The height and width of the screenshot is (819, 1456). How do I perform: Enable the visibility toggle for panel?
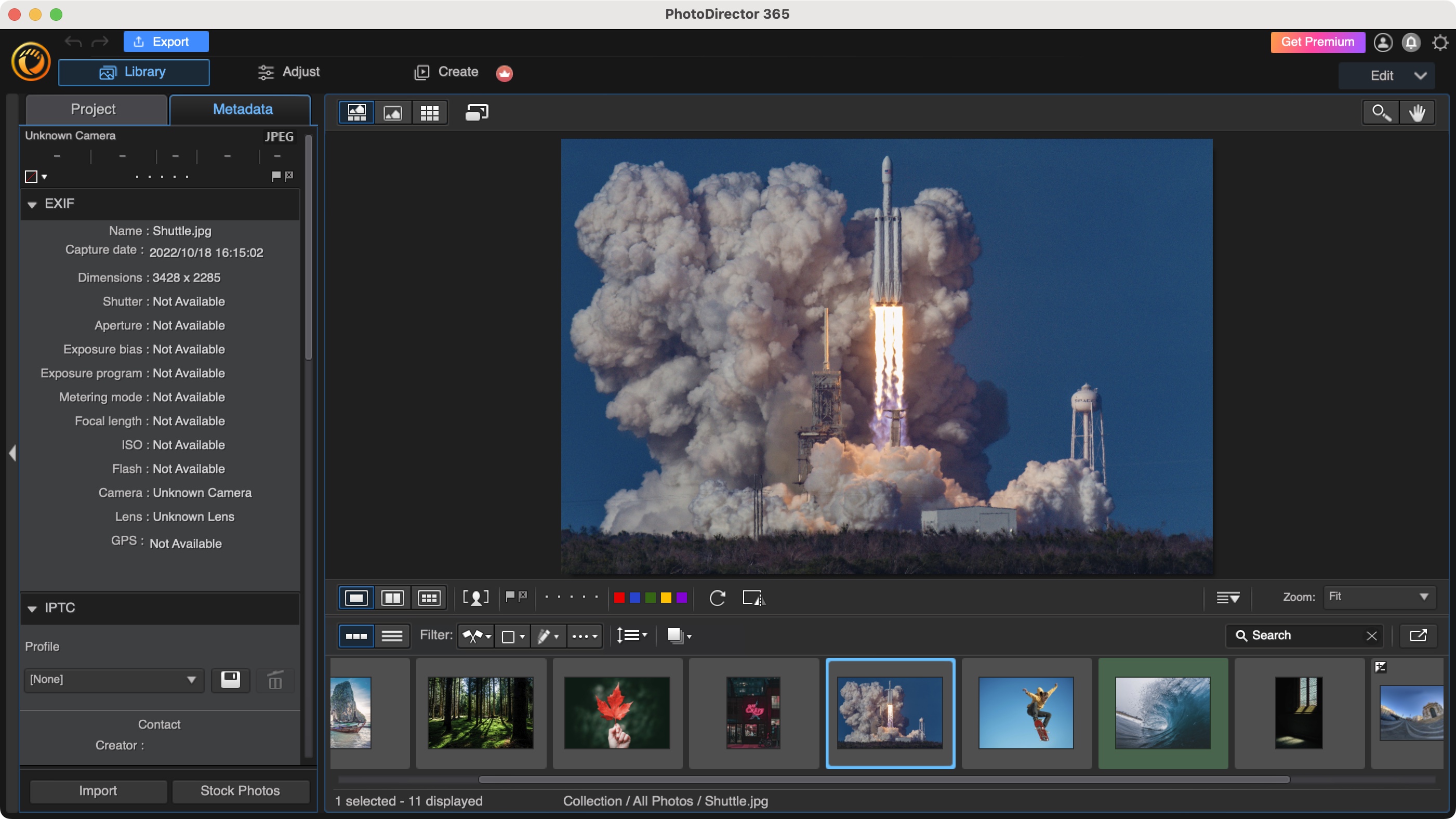coord(12,453)
